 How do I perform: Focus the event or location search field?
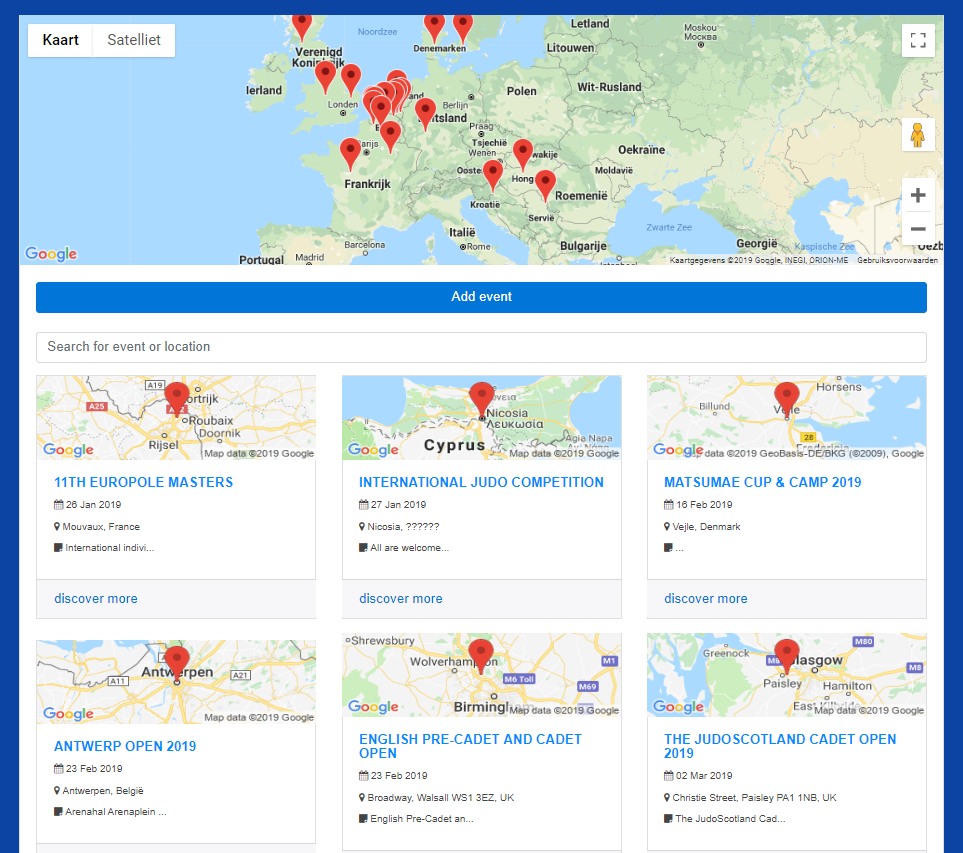click(x=482, y=347)
